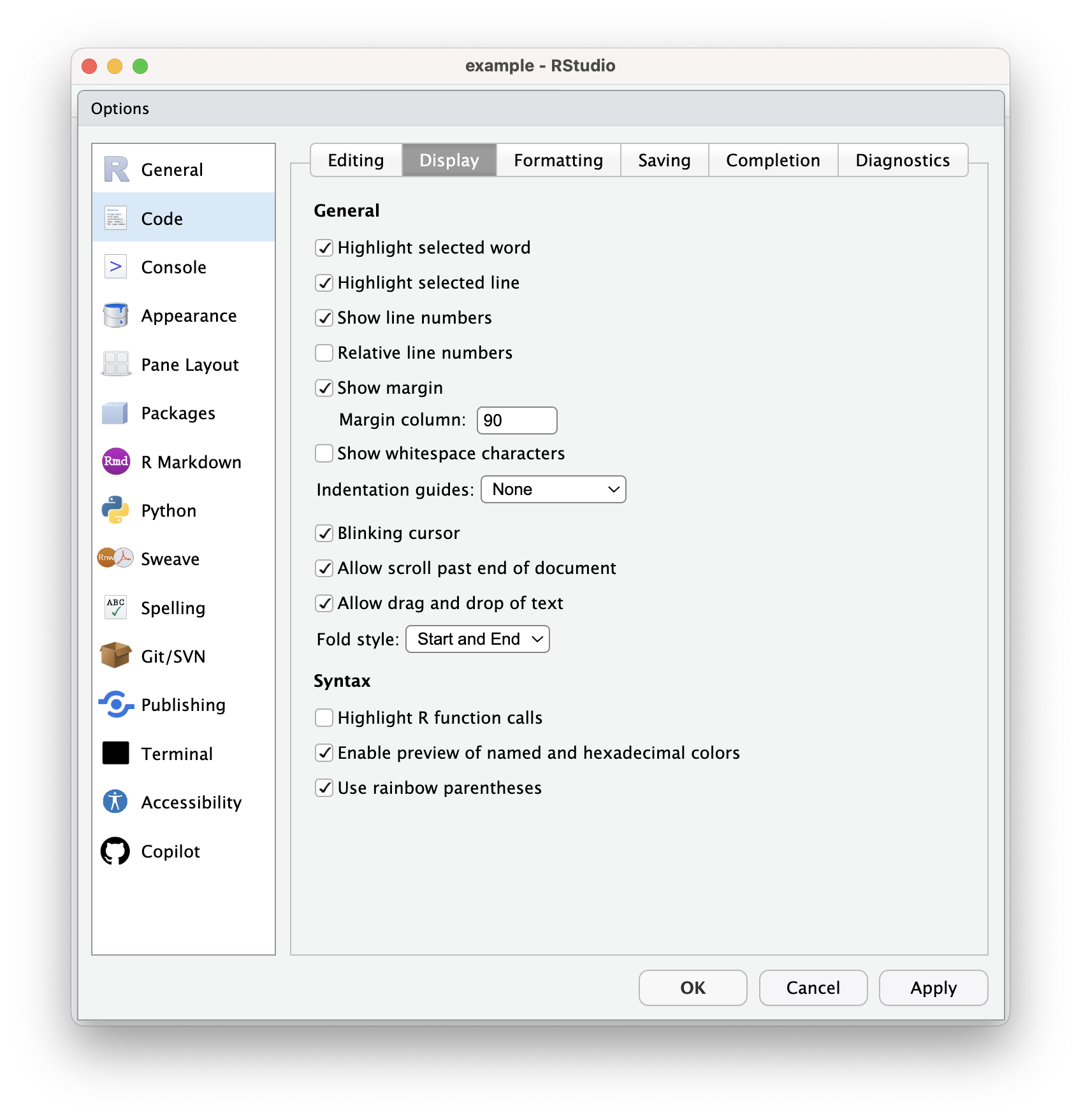Enable Relative line numbers checkbox
This screenshot has width=1081, height=1120.
click(324, 353)
